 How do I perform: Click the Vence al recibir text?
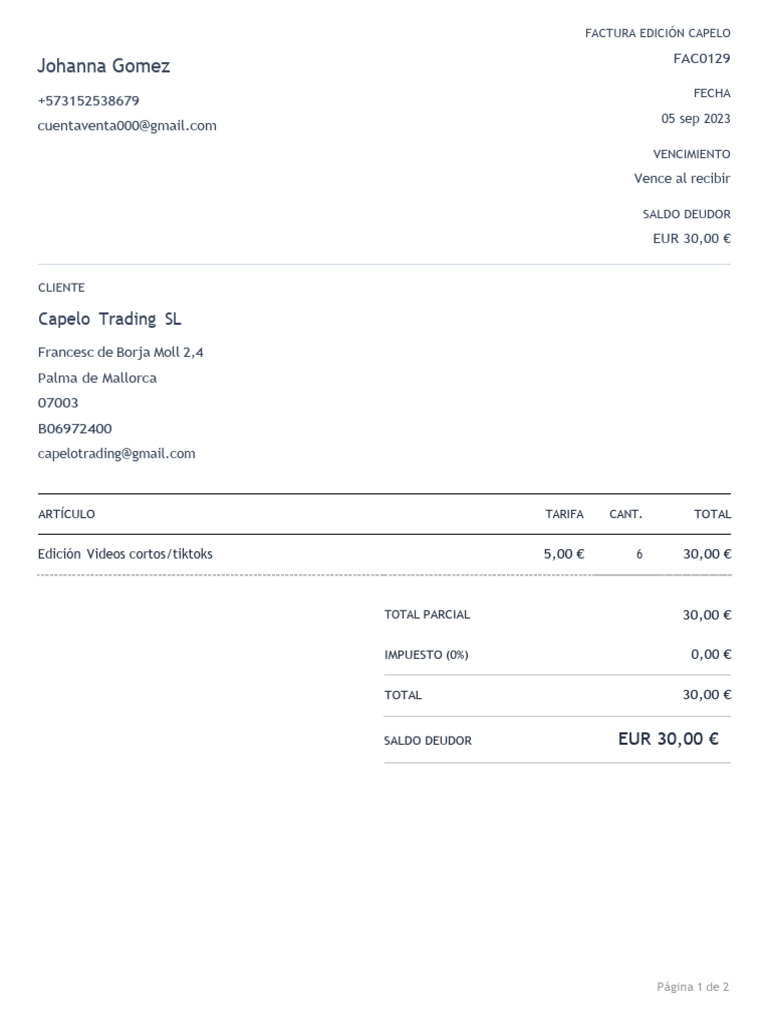click(682, 178)
